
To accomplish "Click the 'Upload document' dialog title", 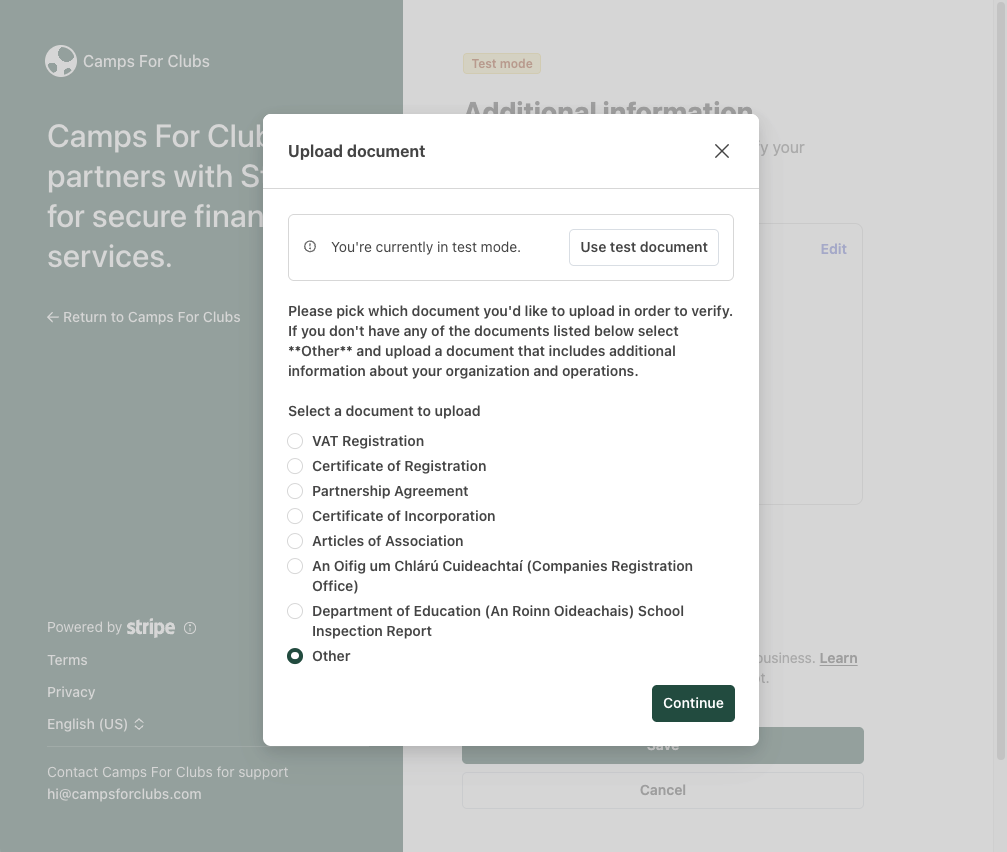I will coord(356,151).
